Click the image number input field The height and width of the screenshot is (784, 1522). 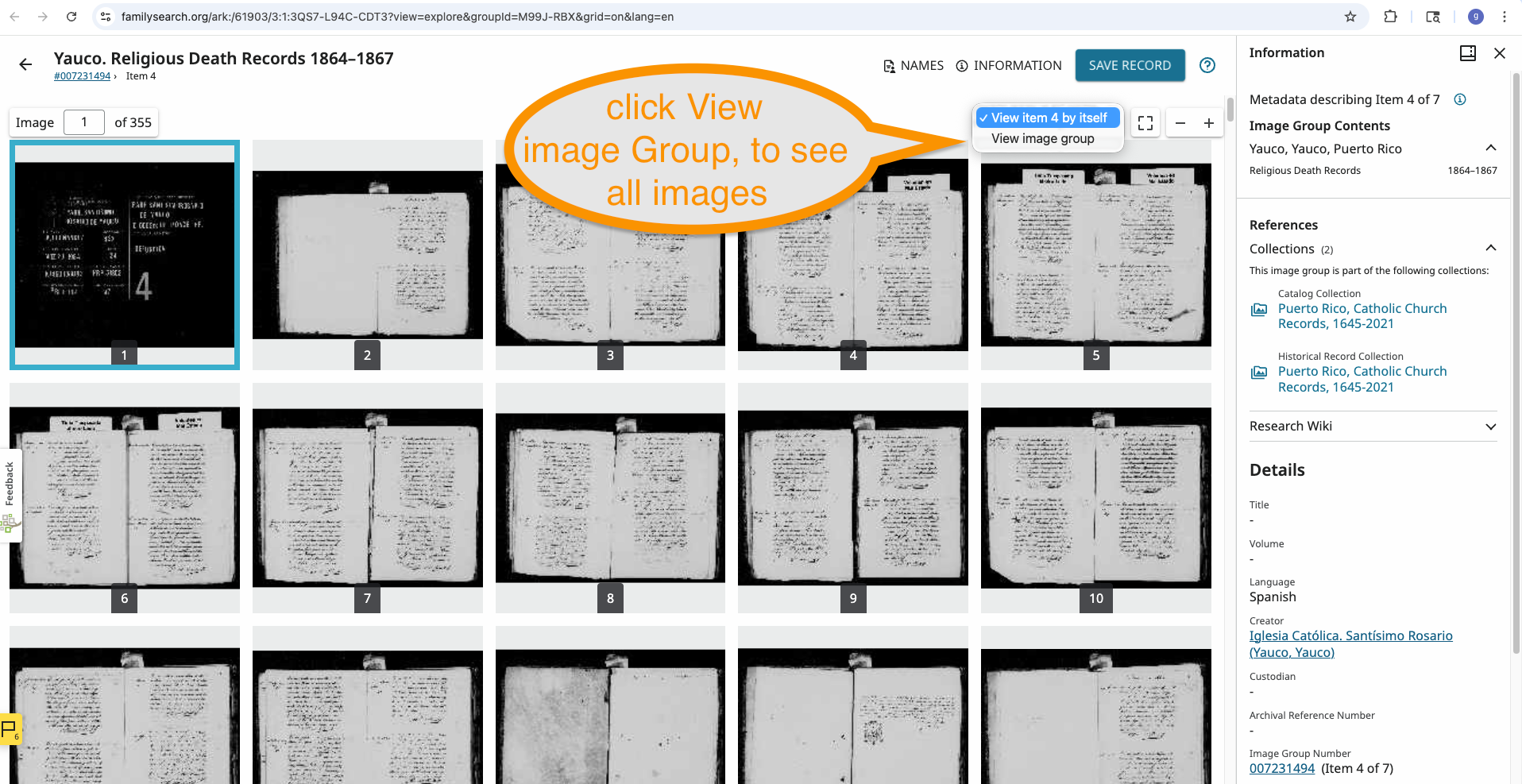[84, 122]
